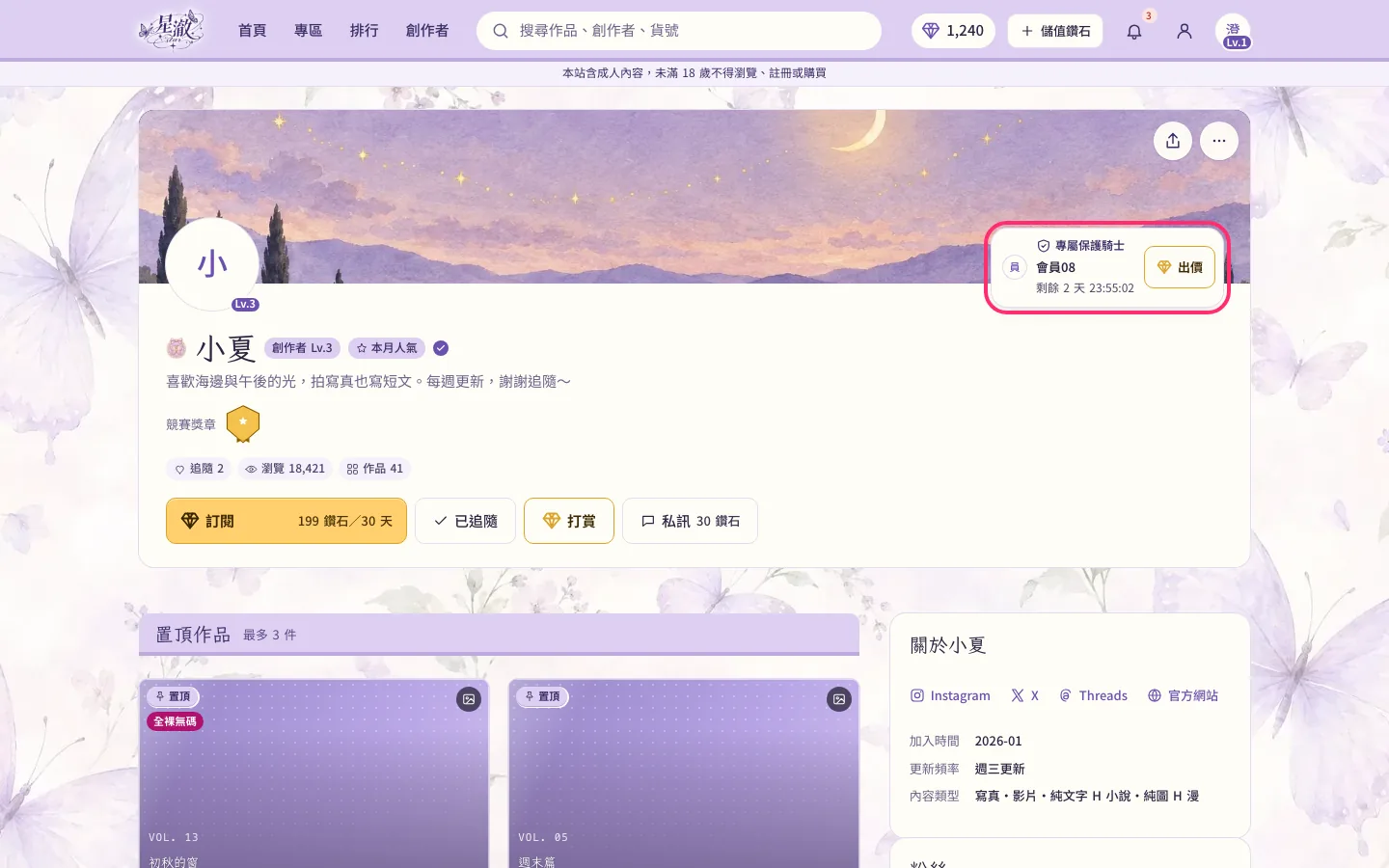Open the VOL. 13 pinned work thumbnail

(x=314, y=773)
